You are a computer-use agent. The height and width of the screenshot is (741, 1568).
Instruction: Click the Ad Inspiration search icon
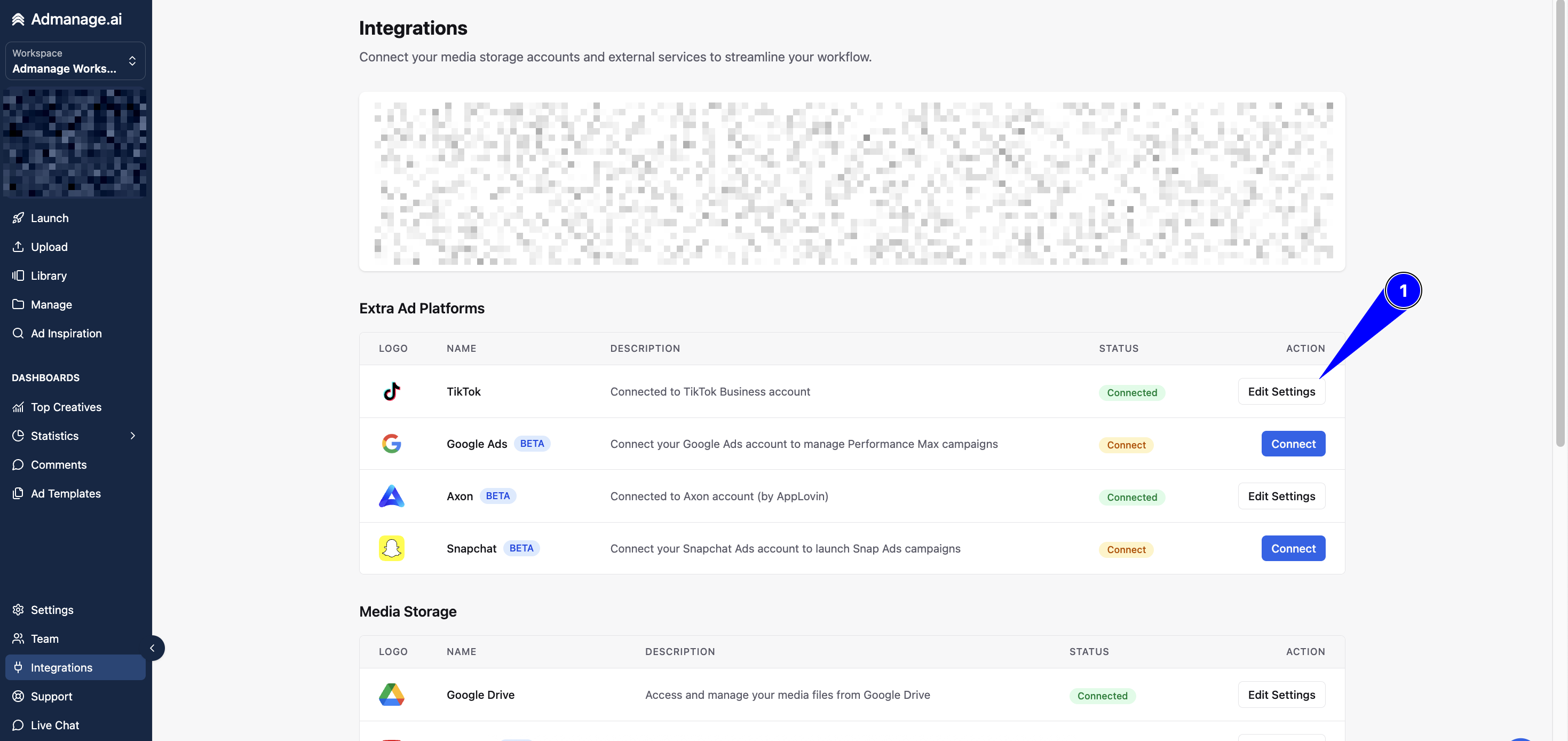pyautogui.click(x=18, y=333)
